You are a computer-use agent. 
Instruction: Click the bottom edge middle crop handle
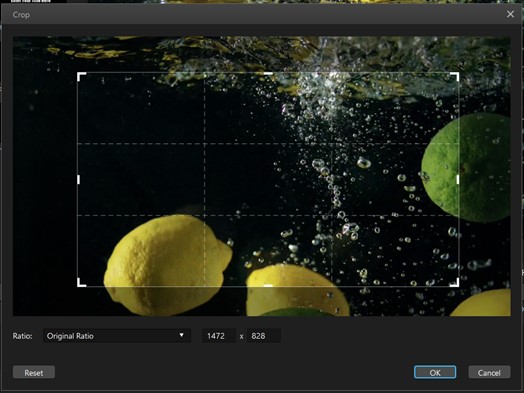(268, 286)
